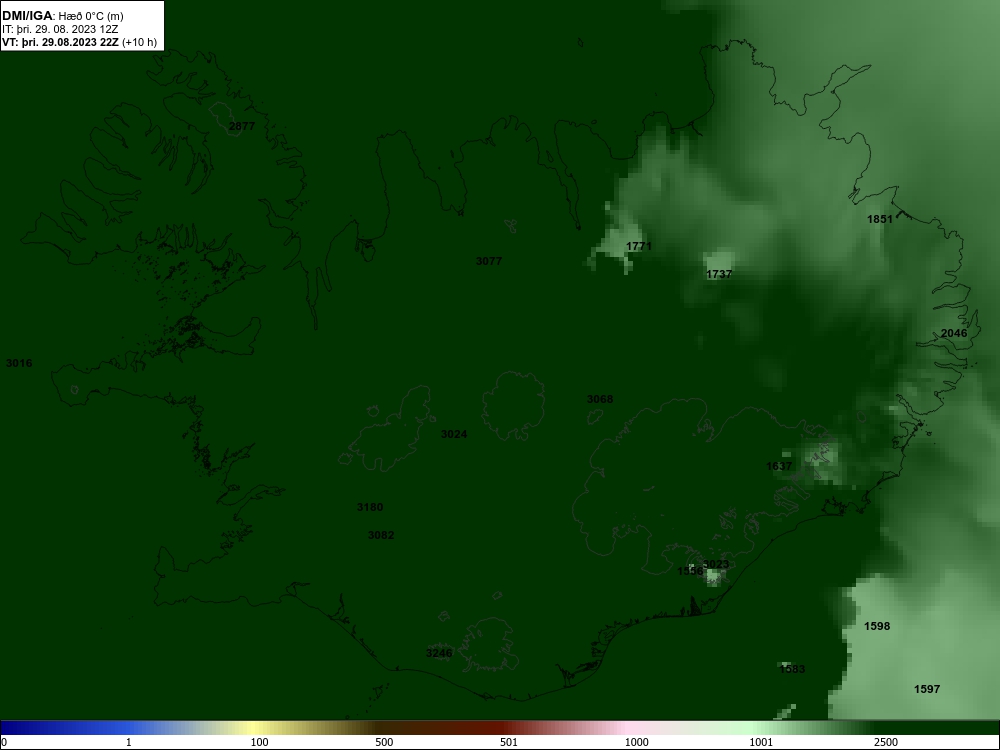Click the color scale label 500
The width and height of the screenshot is (1000, 750).
385,742
